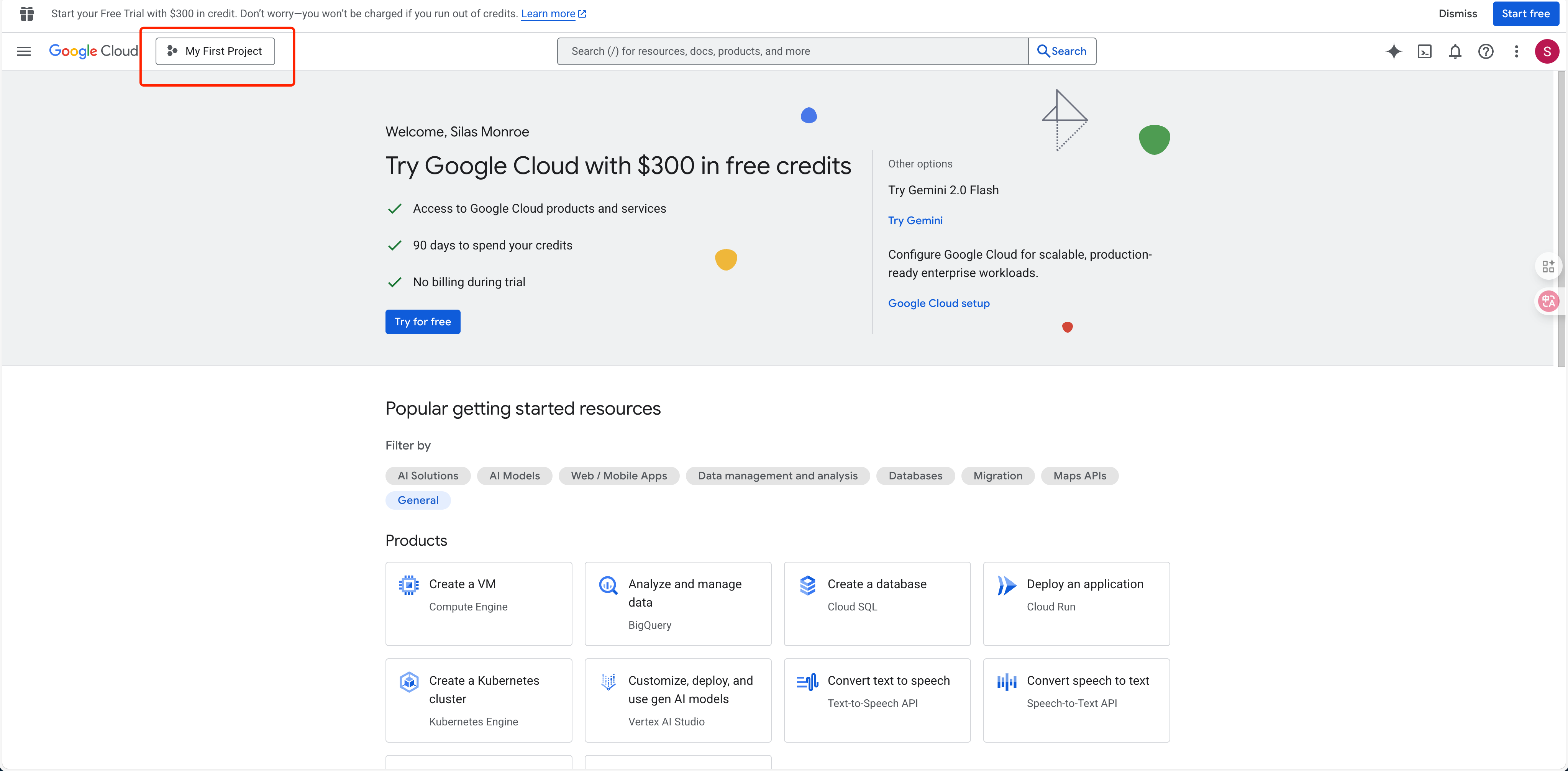Open the Create a VM card
The image size is (1568, 771).
tap(479, 604)
